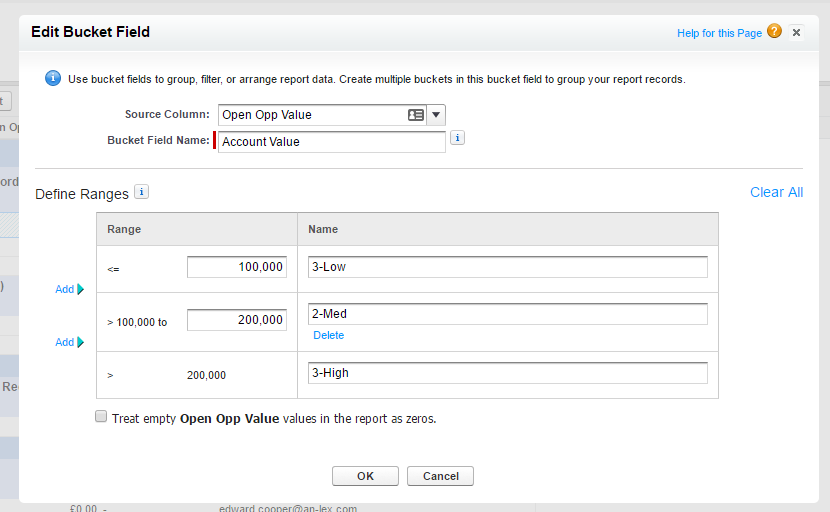This screenshot has height=512, width=830.
Task: Click Add below the second range row
Action: point(69,342)
